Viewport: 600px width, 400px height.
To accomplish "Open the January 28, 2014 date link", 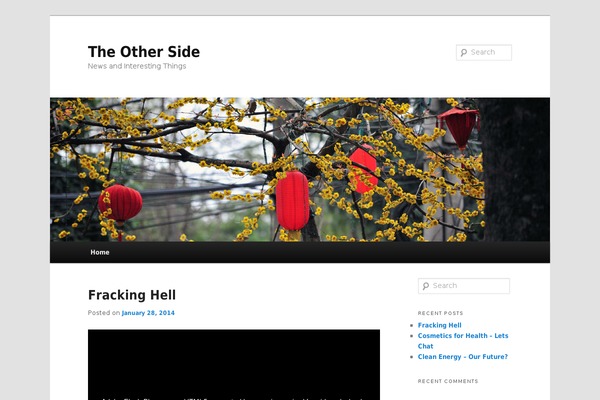I will [148, 313].
